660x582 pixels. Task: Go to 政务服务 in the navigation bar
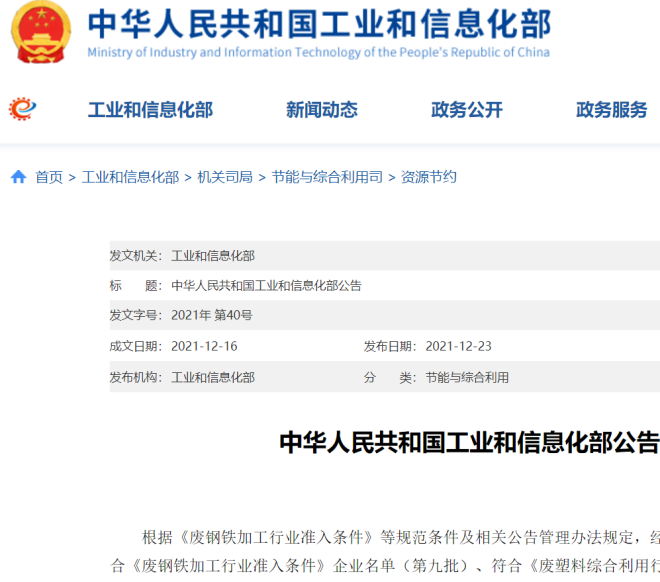(x=611, y=110)
